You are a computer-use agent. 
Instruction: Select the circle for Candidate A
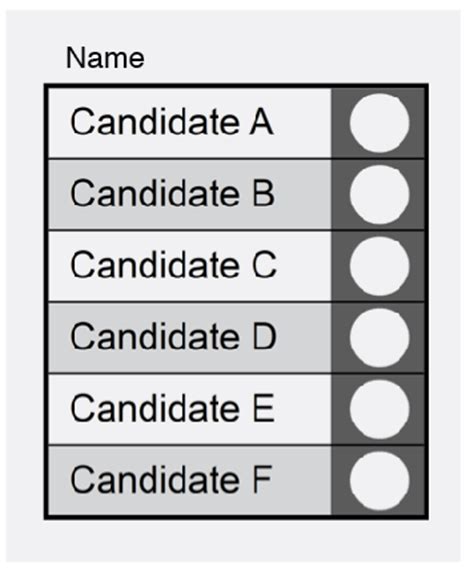pyautogui.click(x=379, y=123)
